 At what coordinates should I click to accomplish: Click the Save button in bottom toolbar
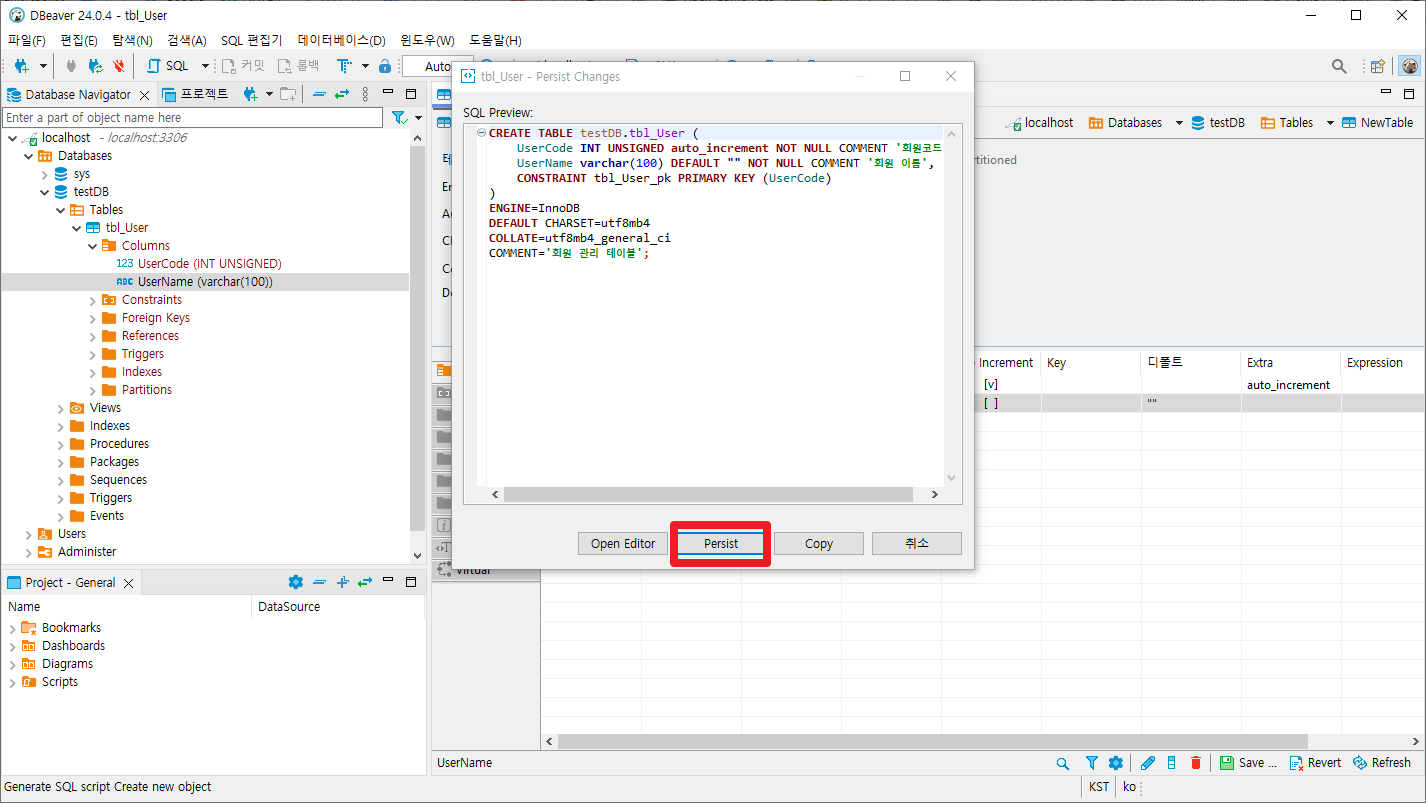1248,763
